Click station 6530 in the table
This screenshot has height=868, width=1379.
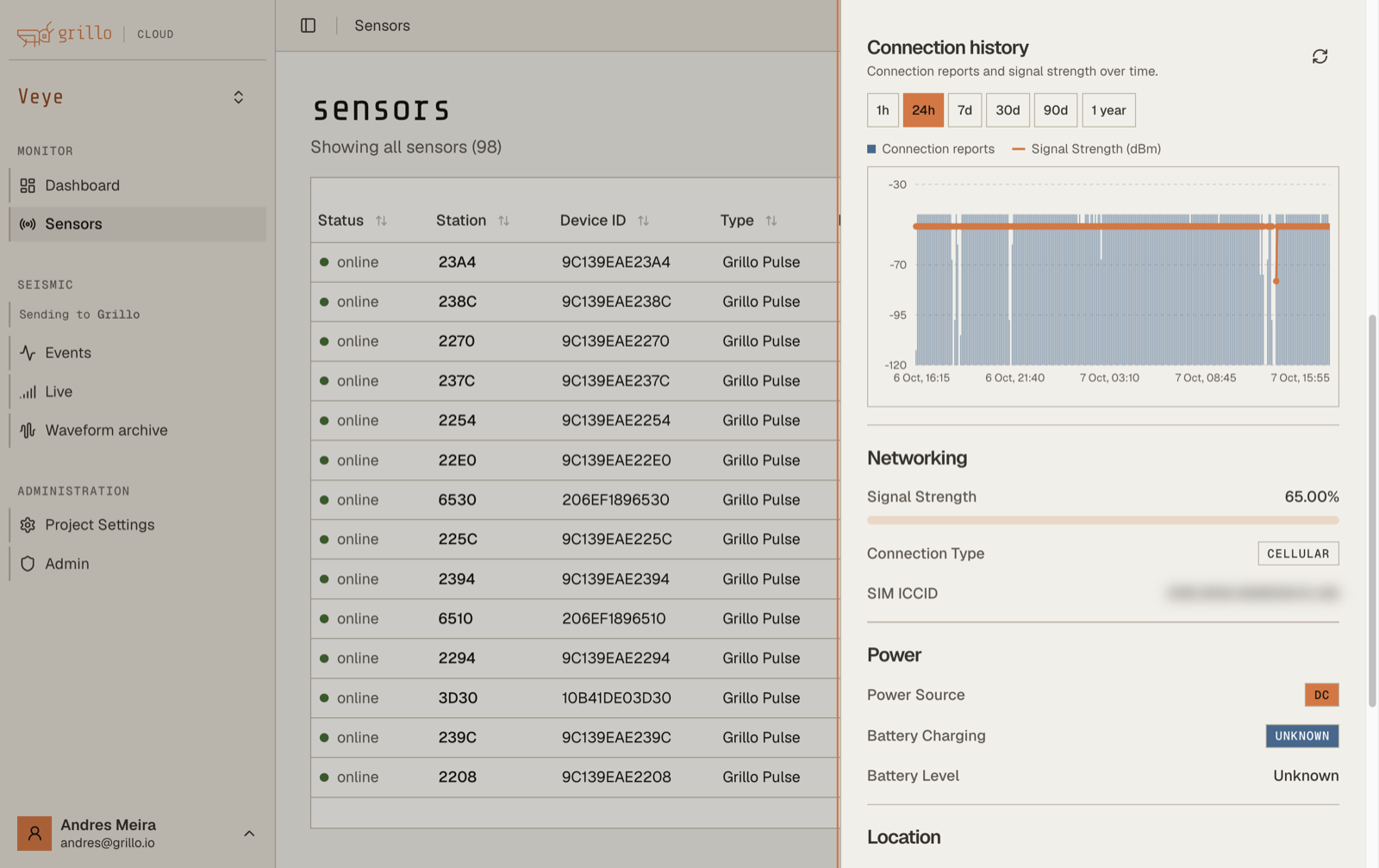pyautogui.click(x=457, y=500)
